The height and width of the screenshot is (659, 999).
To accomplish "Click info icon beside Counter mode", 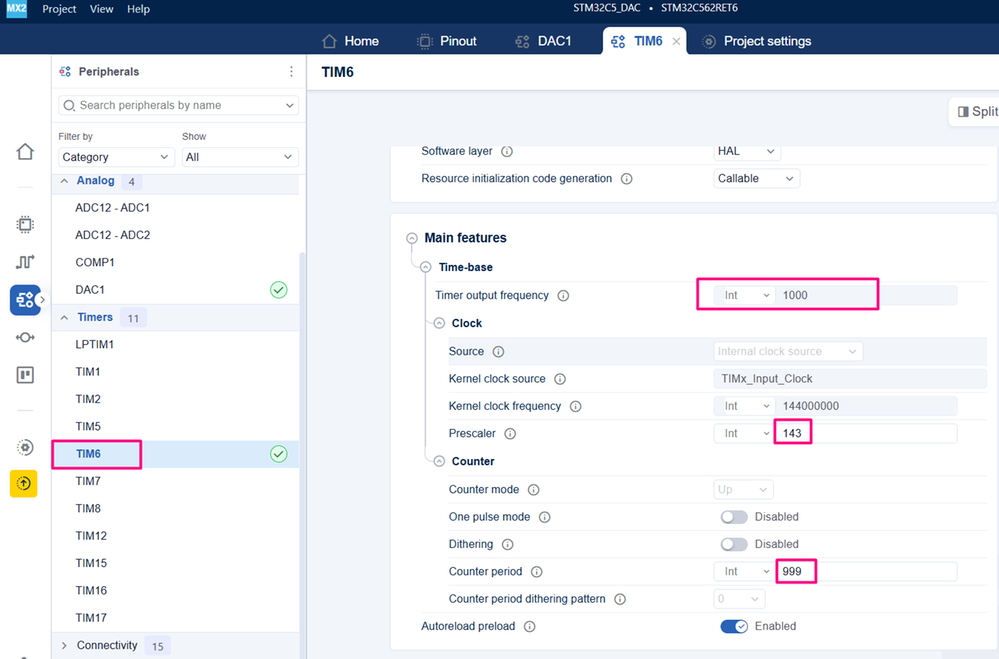I will (533, 490).
